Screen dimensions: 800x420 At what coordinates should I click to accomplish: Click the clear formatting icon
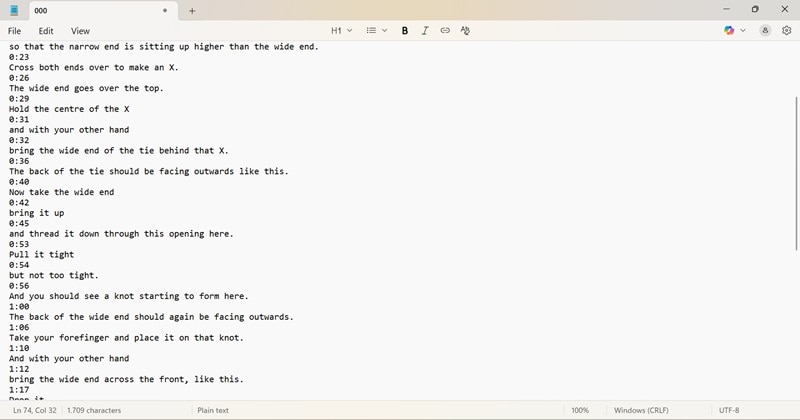tap(465, 31)
